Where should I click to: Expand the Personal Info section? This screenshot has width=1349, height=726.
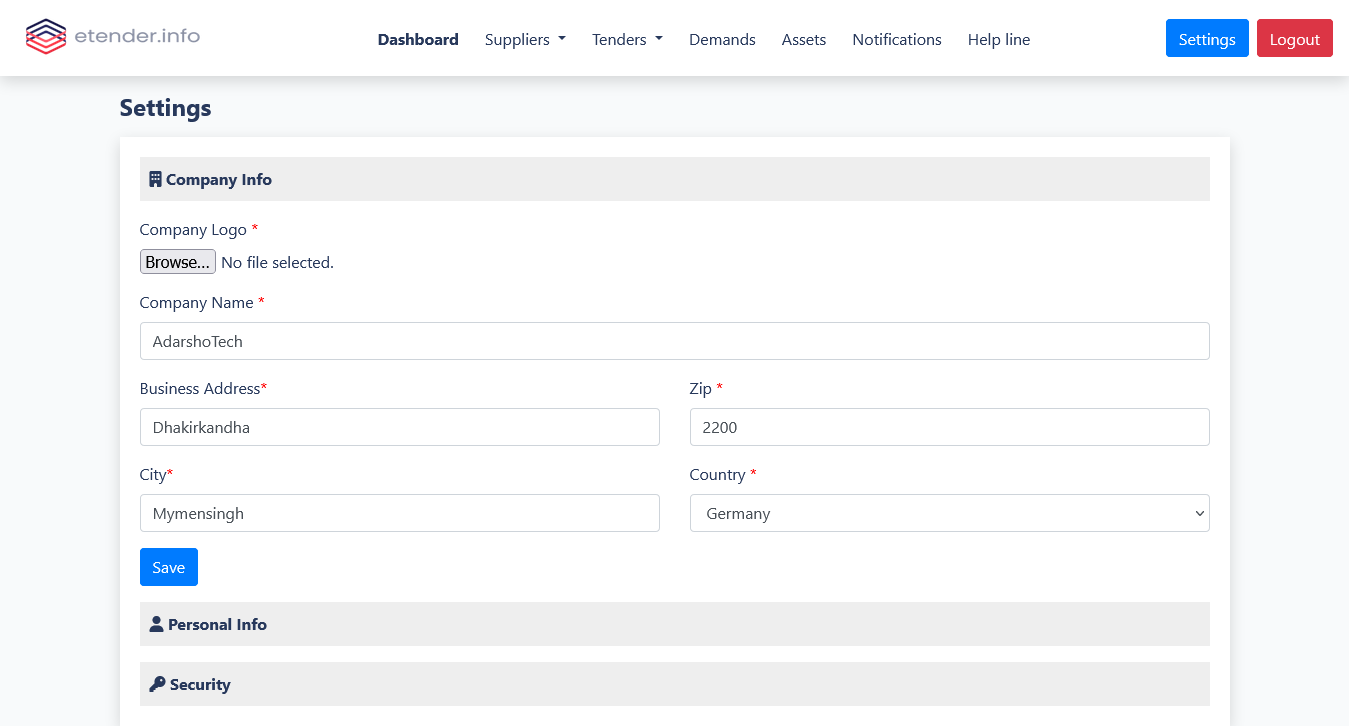click(674, 624)
